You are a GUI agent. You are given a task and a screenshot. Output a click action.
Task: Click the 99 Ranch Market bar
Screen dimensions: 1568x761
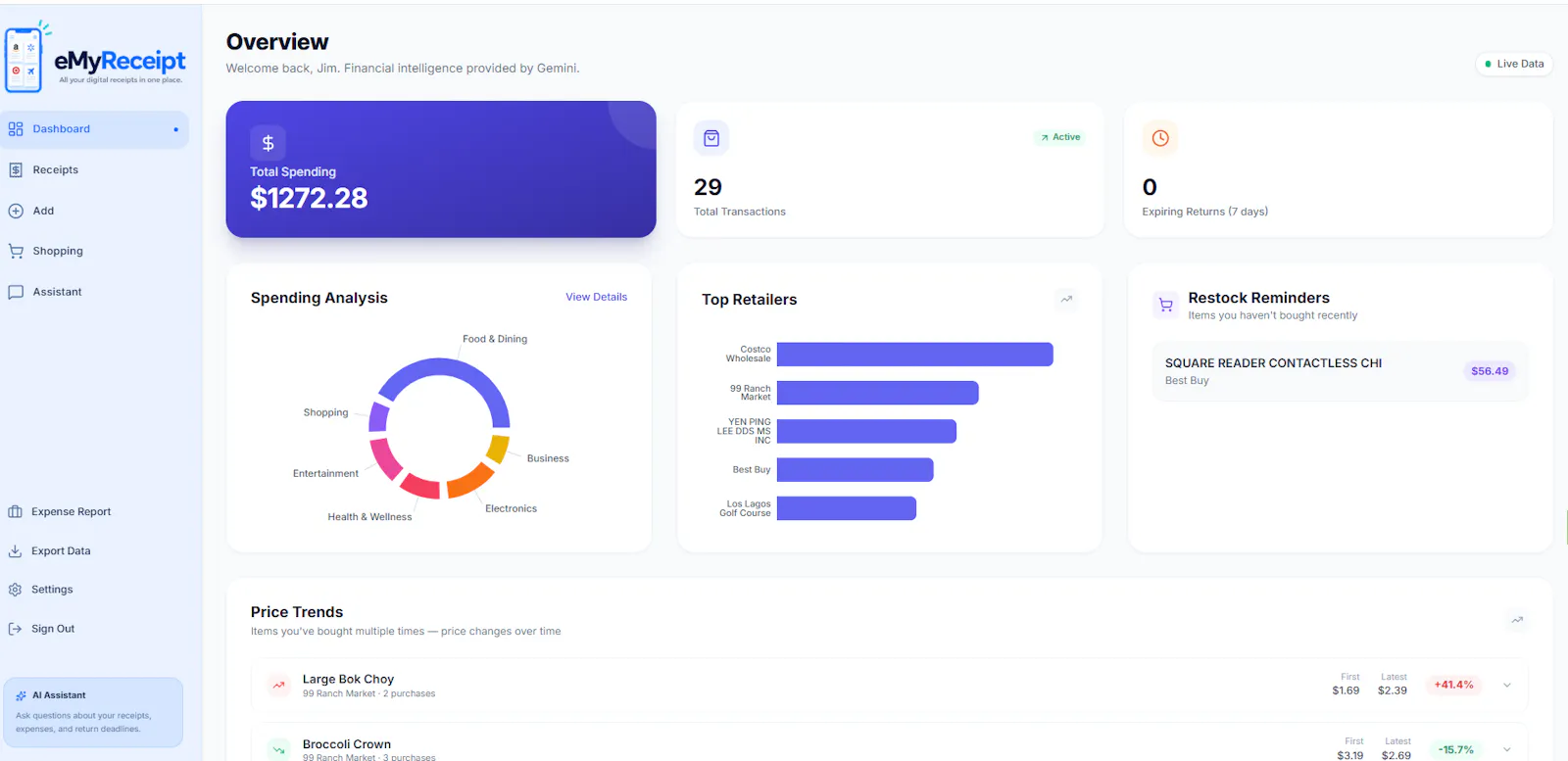[878, 393]
